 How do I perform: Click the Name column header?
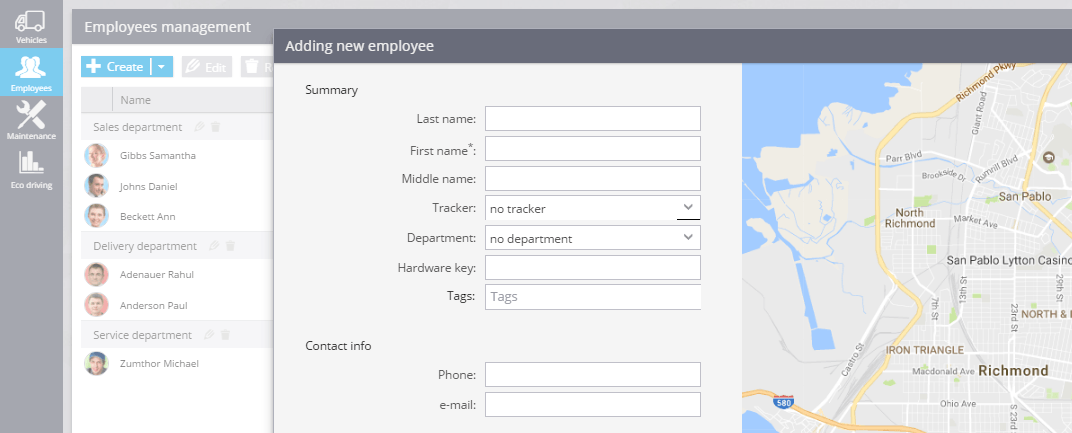[135, 100]
